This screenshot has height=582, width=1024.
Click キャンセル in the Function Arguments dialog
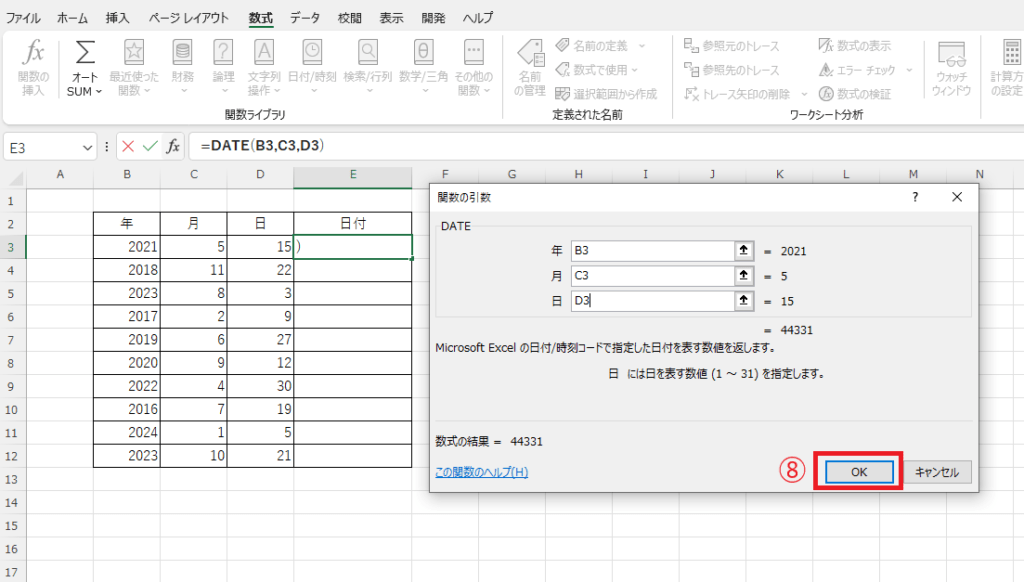936,472
